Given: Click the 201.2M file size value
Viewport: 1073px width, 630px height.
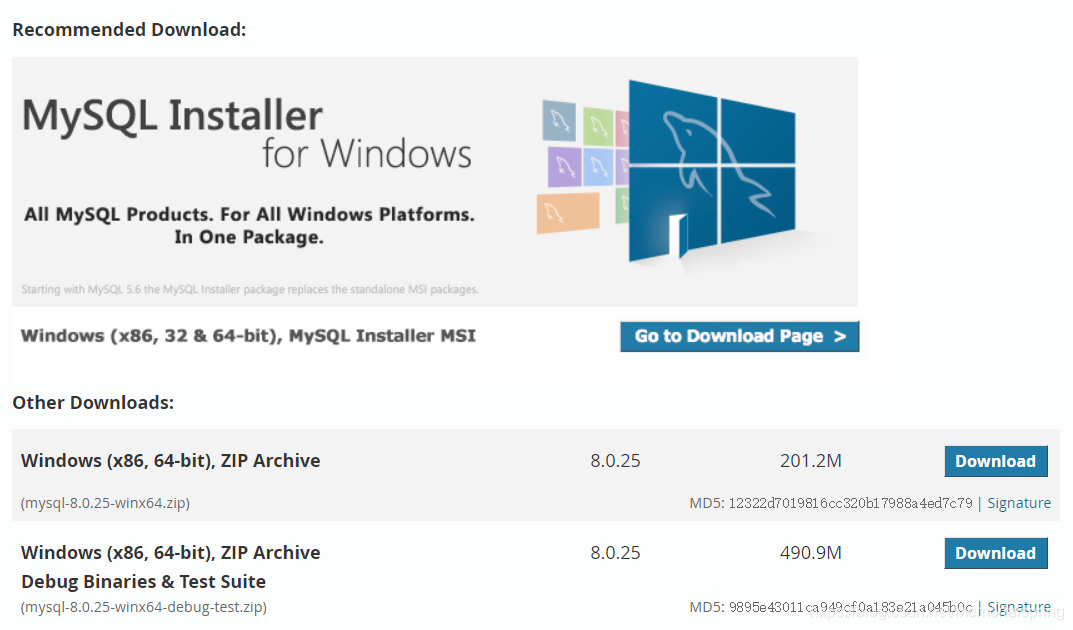Looking at the screenshot, I should (x=811, y=461).
